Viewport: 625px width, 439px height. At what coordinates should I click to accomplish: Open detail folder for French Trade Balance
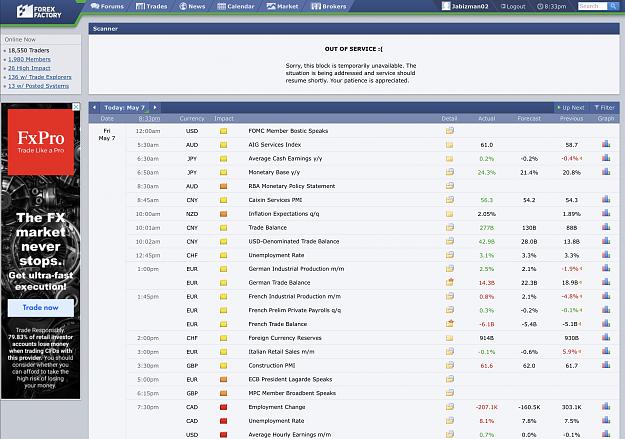coord(450,324)
